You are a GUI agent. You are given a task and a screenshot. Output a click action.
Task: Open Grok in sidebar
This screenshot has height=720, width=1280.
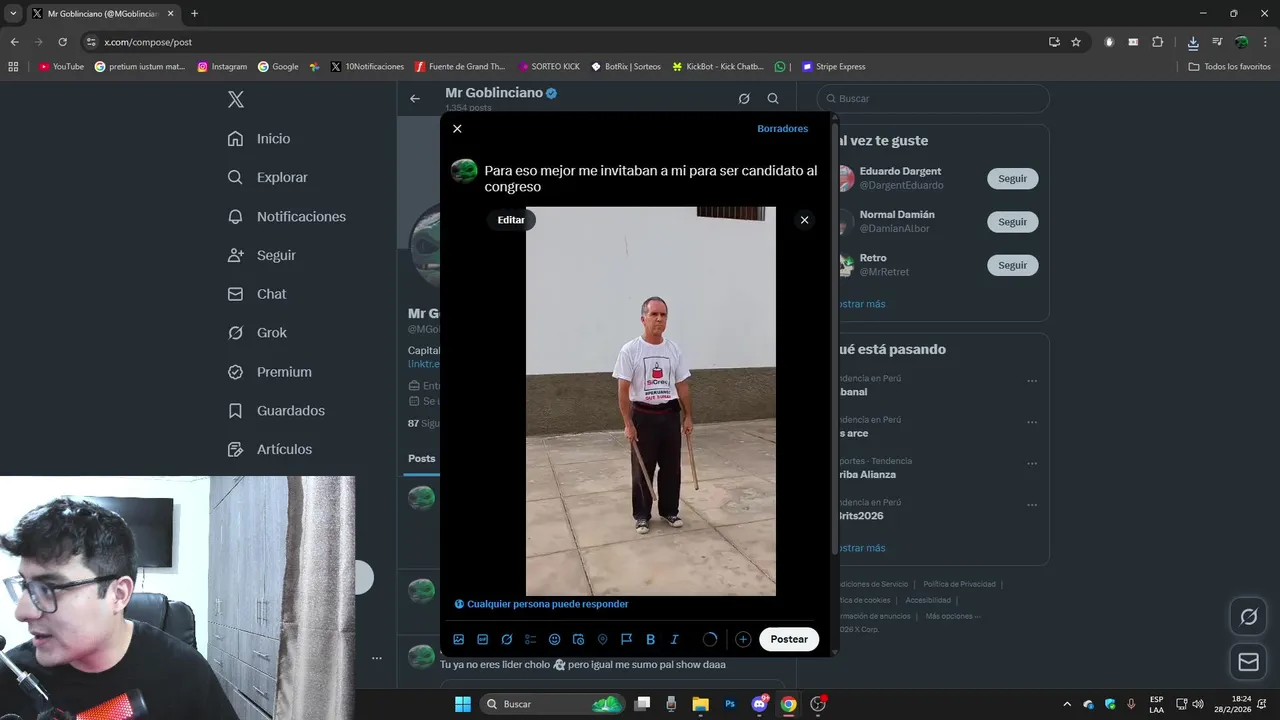(257, 333)
